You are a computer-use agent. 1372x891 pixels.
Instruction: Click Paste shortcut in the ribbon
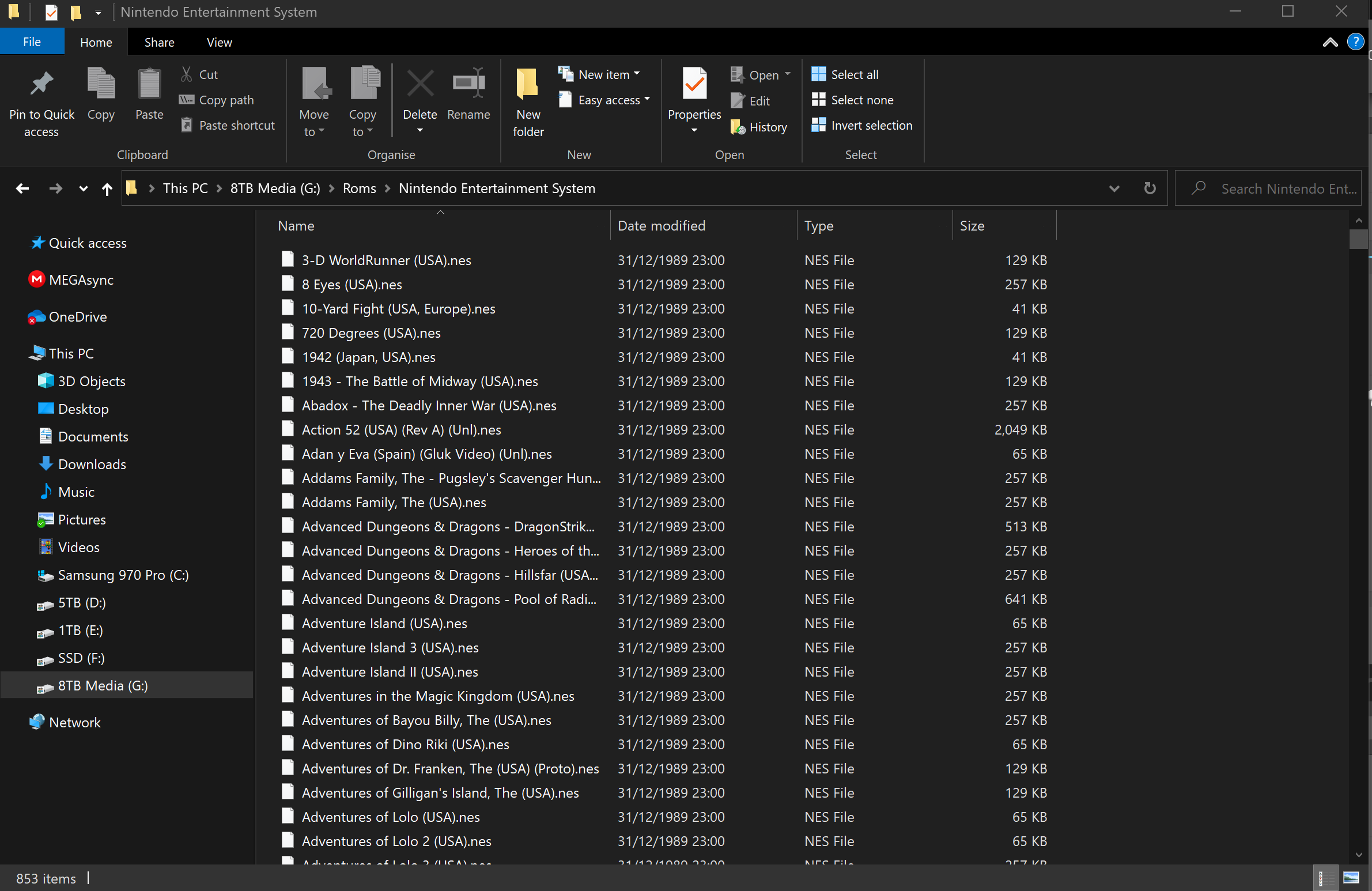point(227,125)
